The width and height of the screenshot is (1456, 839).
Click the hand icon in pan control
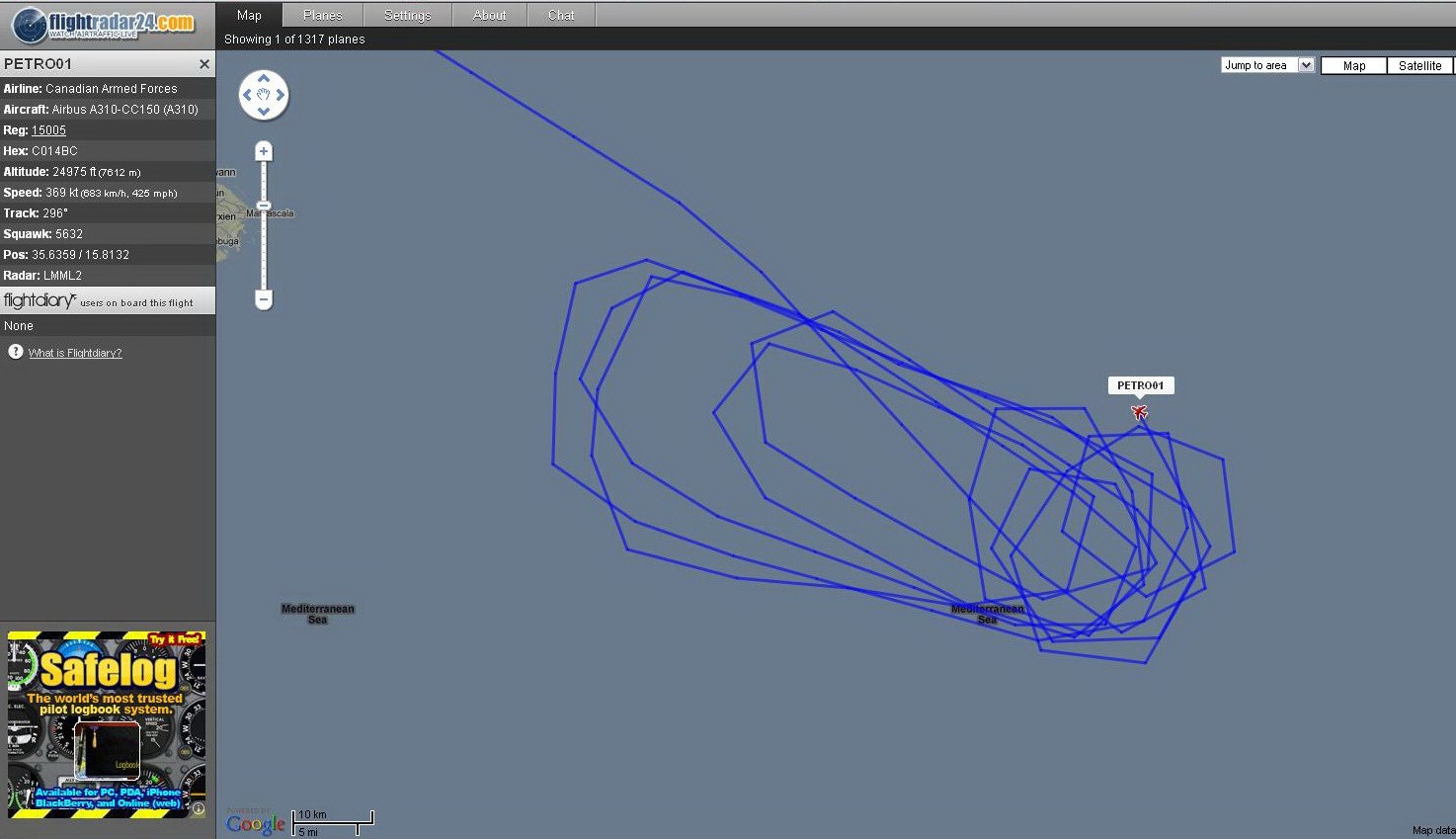[x=264, y=95]
